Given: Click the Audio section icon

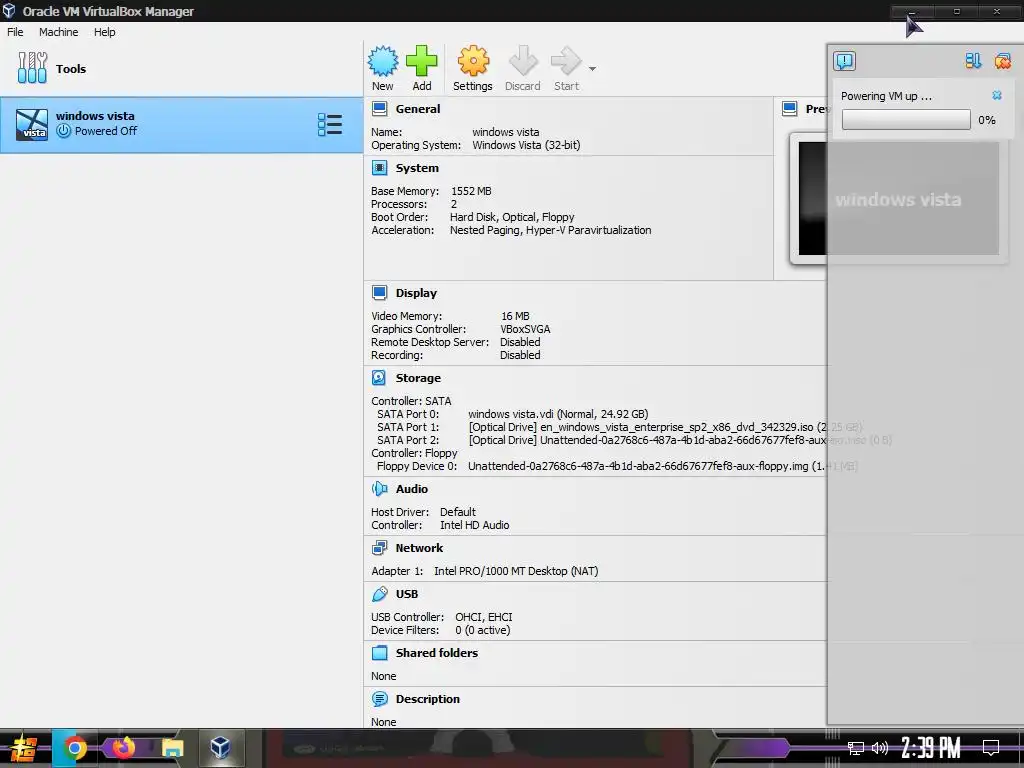Looking at the screenshot, I should [379, 488].
